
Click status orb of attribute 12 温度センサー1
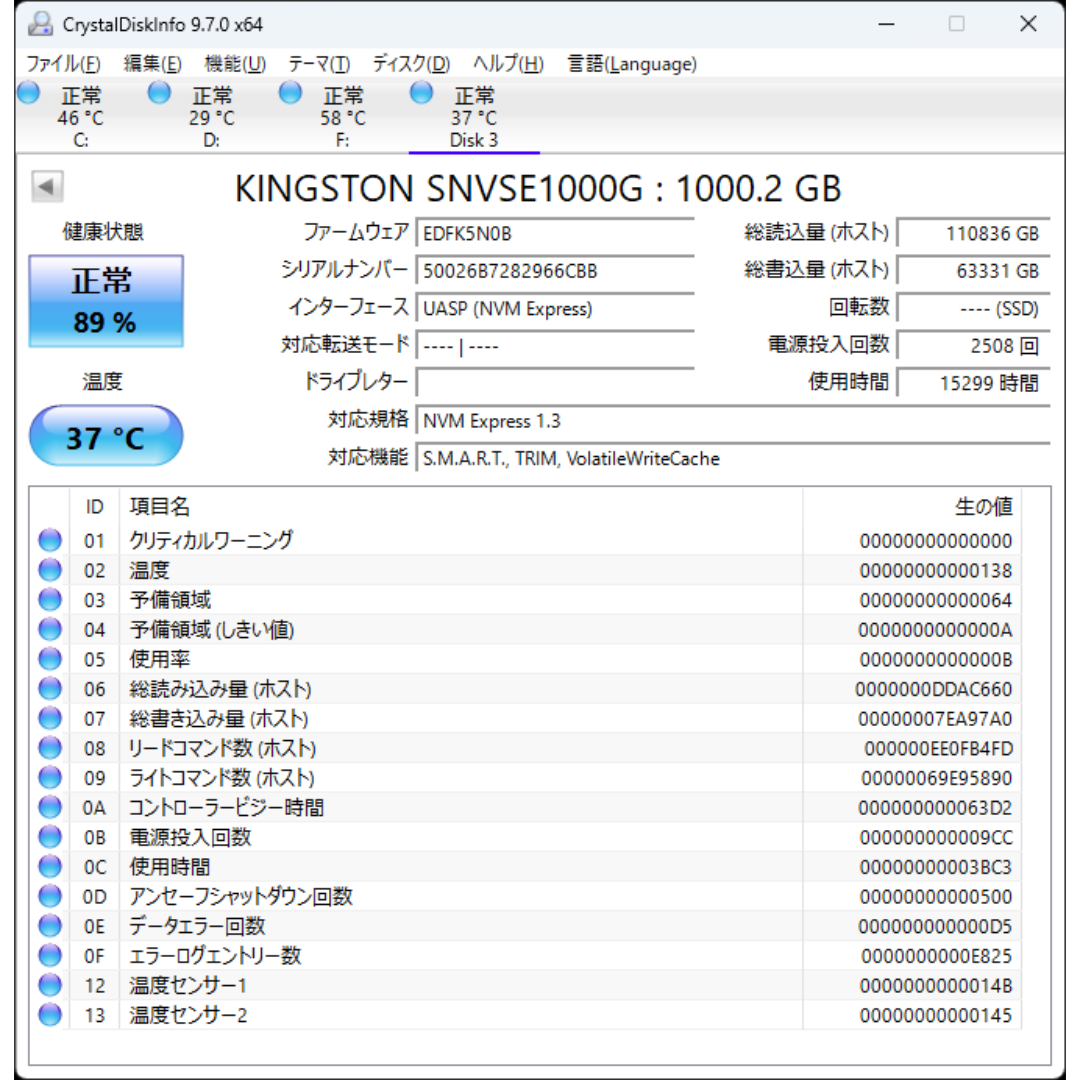(x=50, y=984)
